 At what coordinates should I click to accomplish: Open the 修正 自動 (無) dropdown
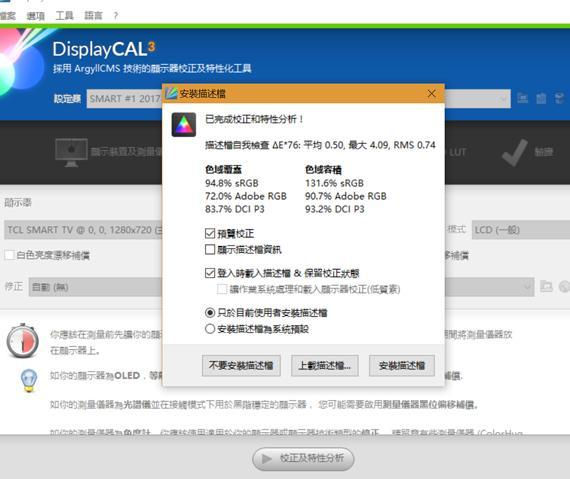pyautogui.click(x=281, y=287)
